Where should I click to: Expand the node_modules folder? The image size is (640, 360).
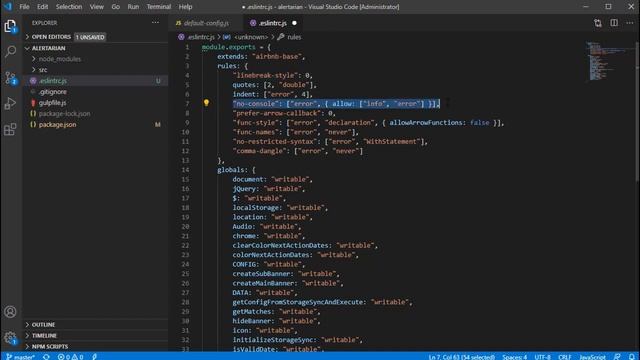click(x=60, y=59)
